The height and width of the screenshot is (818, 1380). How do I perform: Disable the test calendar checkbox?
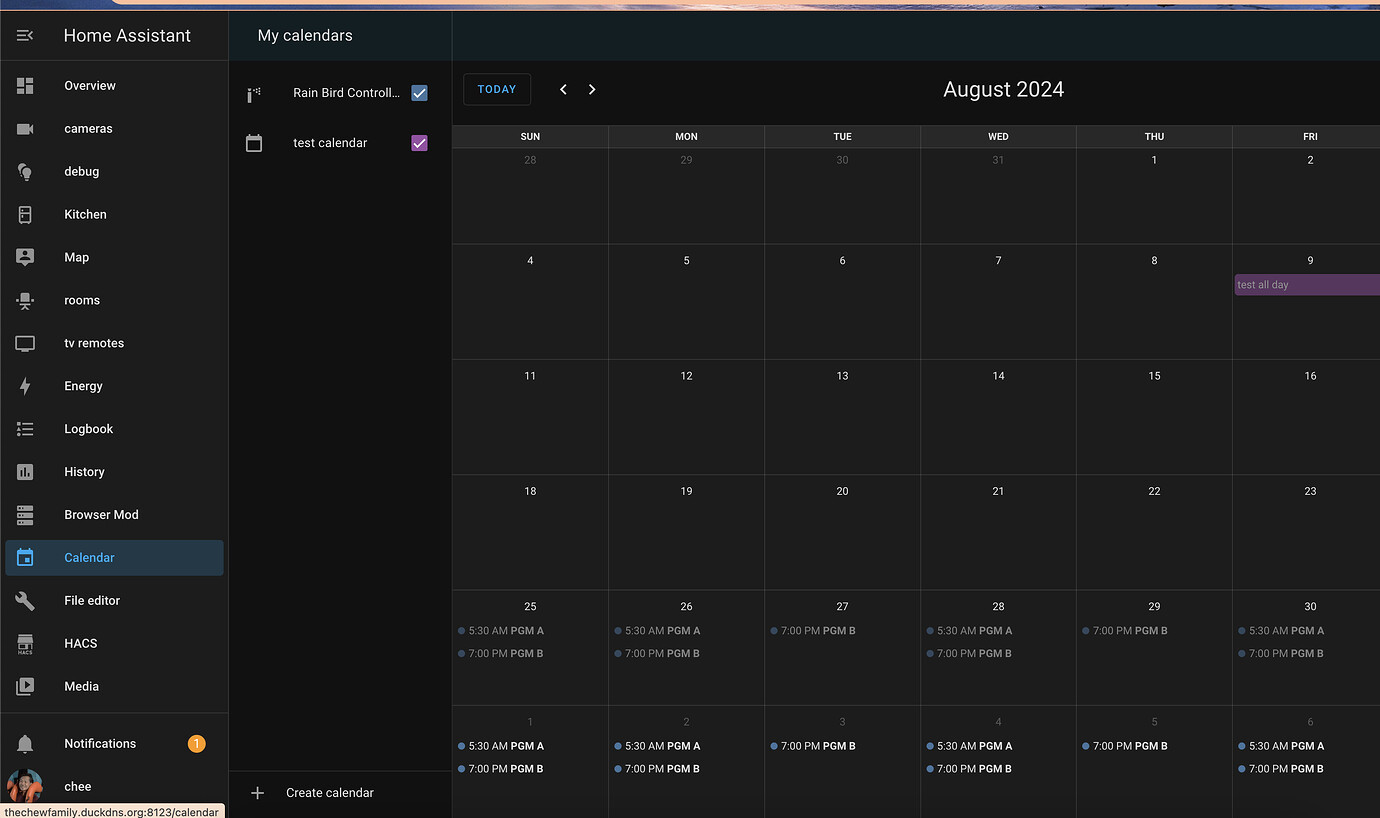tap(419, 143)
